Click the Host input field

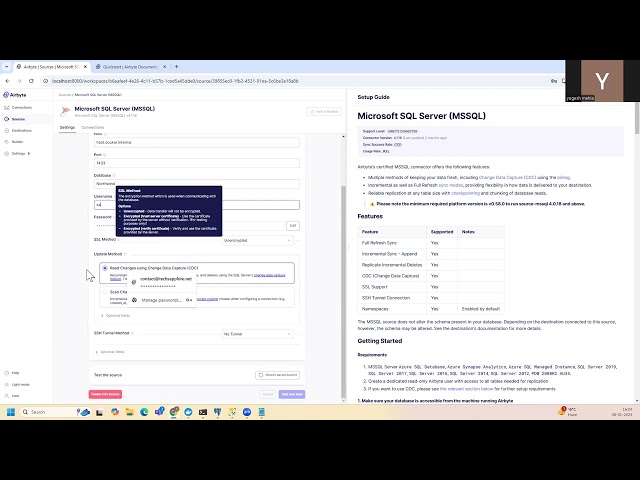point(197,142)
